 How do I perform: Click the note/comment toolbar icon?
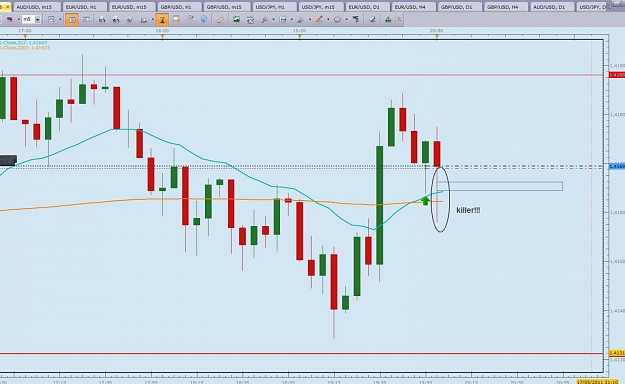[x=176, y=19]
